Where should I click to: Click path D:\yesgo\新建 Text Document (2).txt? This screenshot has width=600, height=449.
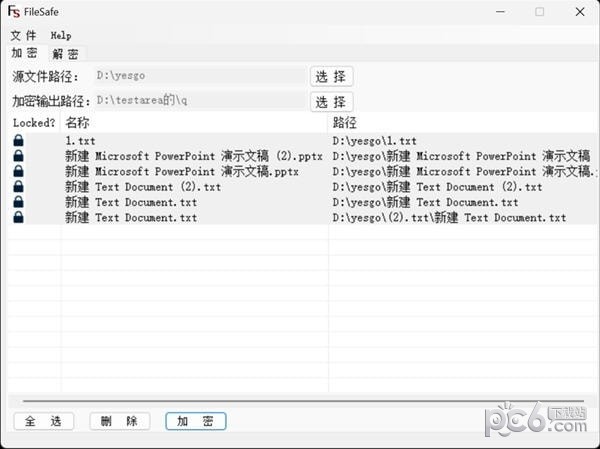coord(437,187)
